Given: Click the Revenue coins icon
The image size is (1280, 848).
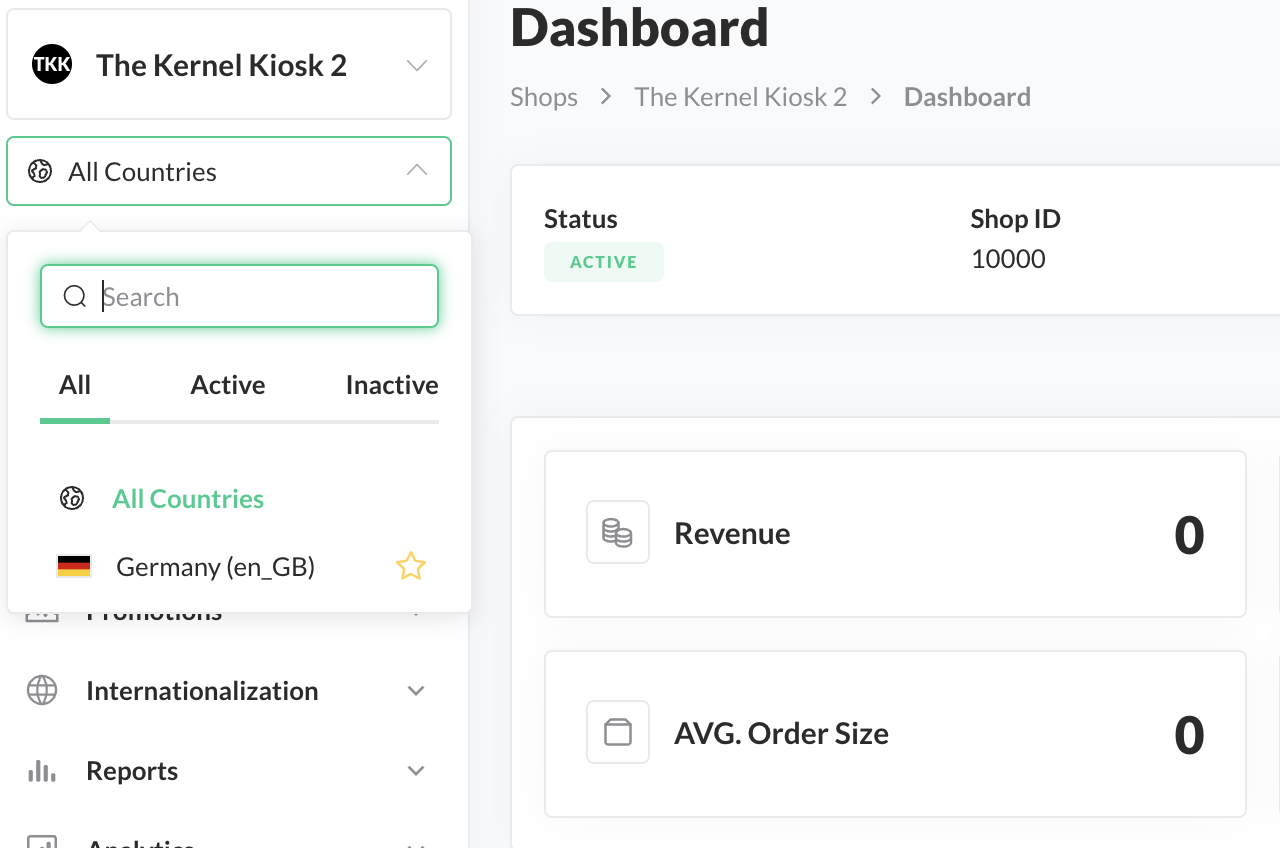Looking at the screenshot, I should pos(617,532).
